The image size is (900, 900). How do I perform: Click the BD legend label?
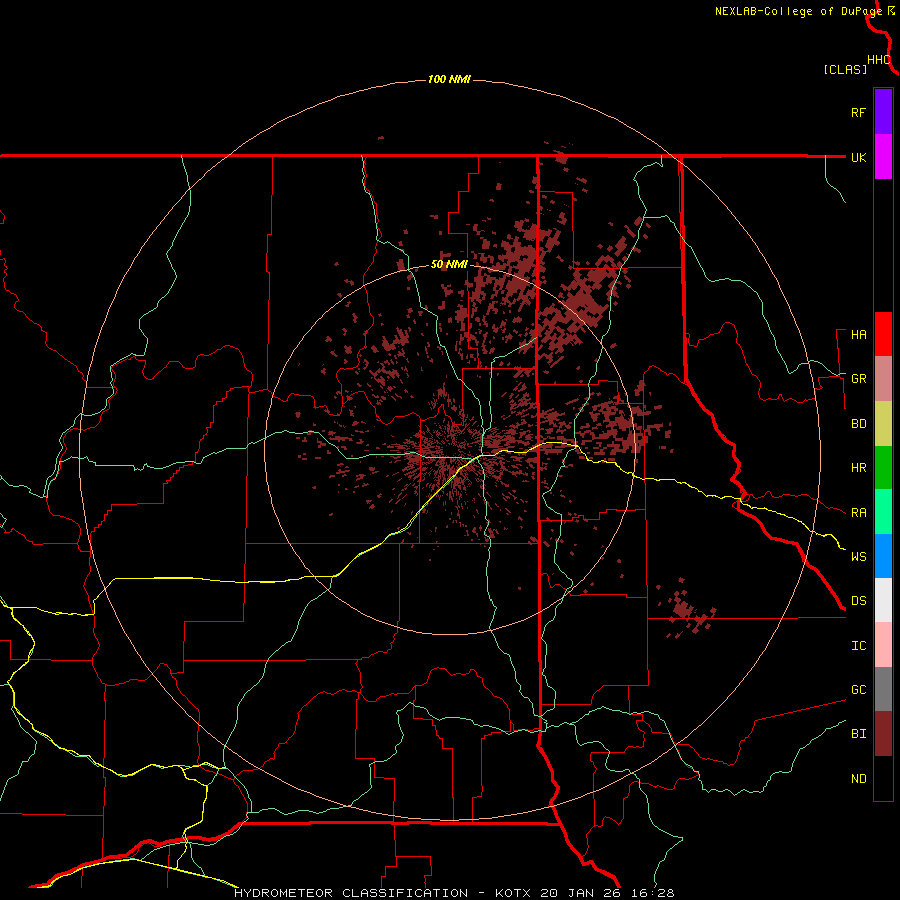tap(858, 424)
